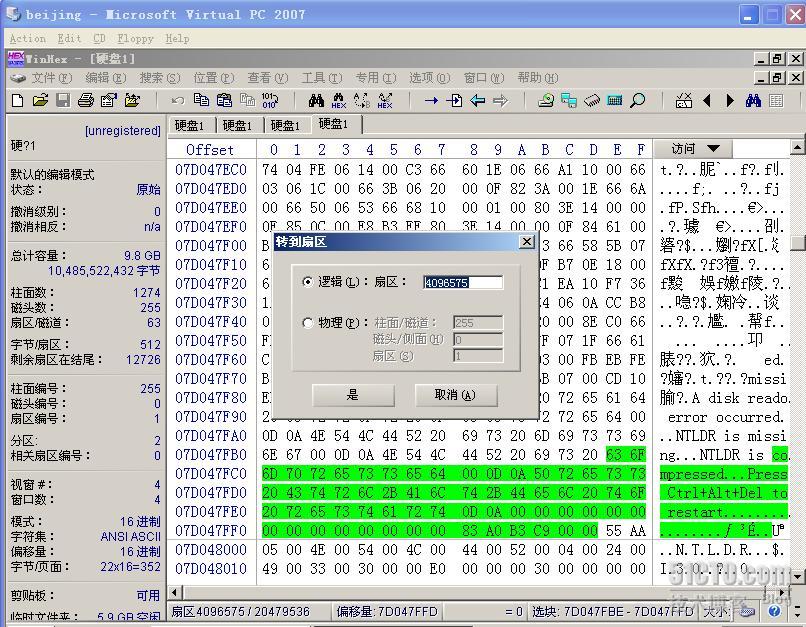Open the calculator icon in the toolbar

[615, 100]
